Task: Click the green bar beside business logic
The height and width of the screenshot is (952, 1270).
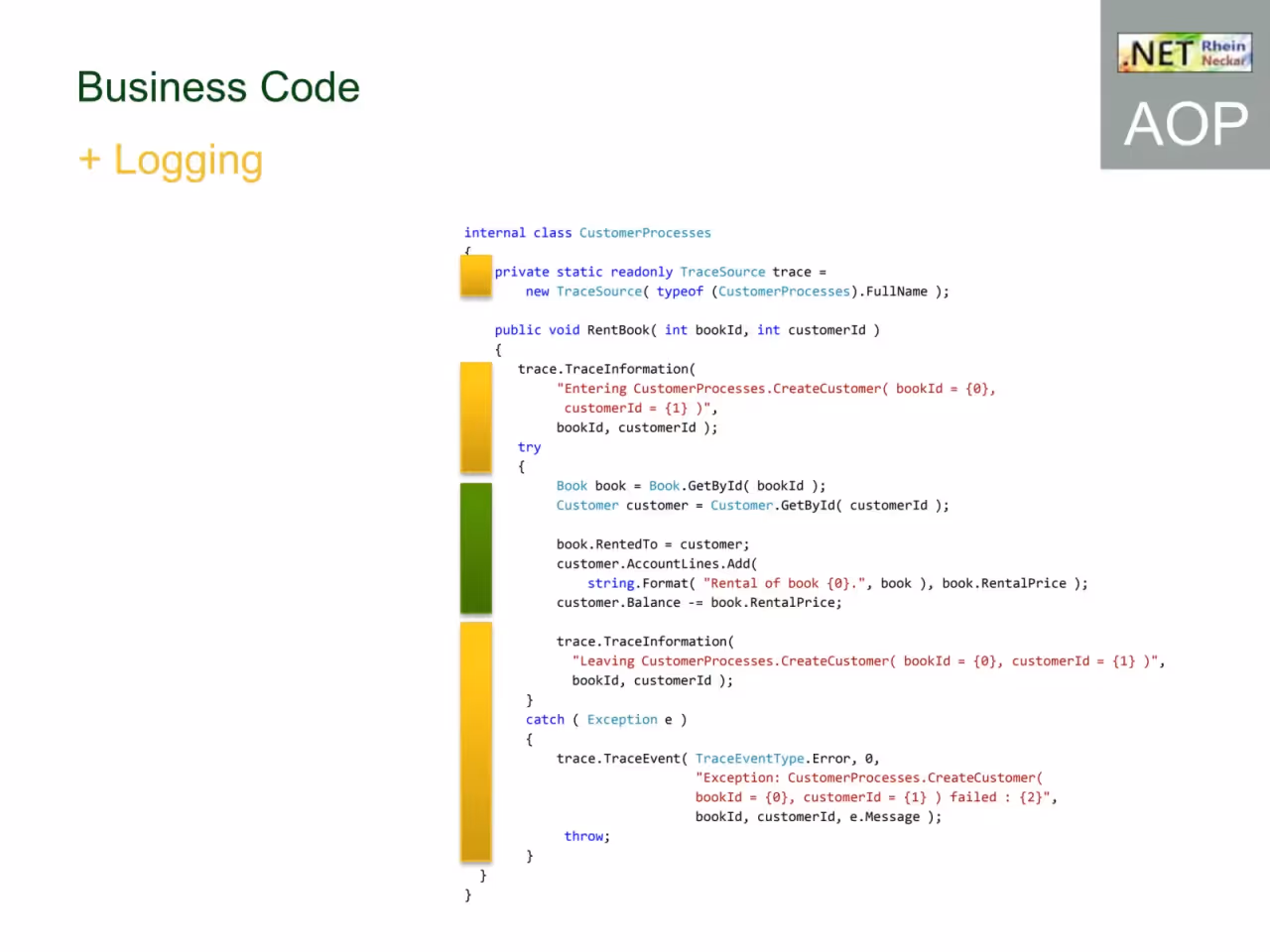Action: tap(476, 547)
